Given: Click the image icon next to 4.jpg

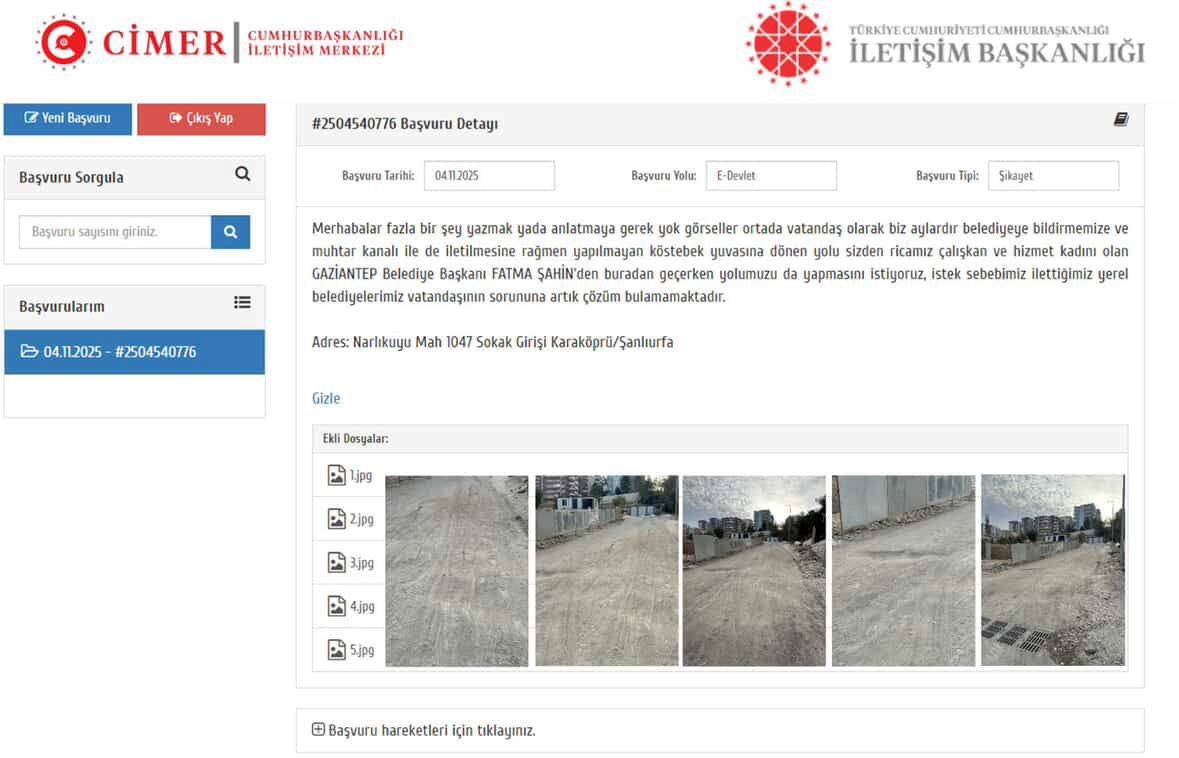Looking at the screenshot, I should 336,606.
